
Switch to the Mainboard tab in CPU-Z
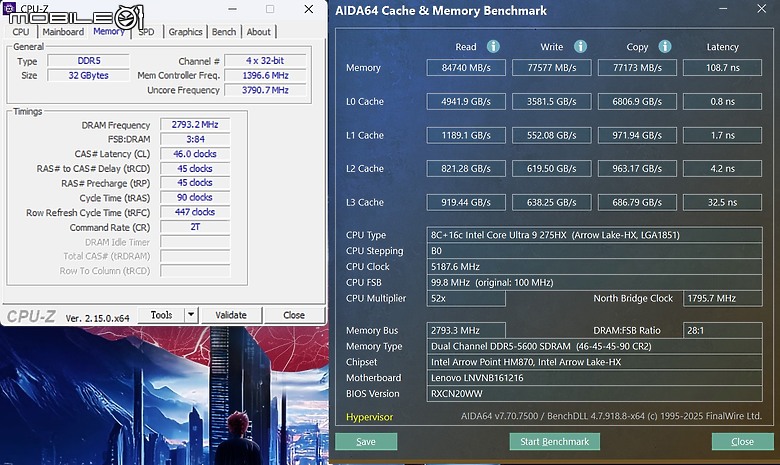click(x=63, y=32)
